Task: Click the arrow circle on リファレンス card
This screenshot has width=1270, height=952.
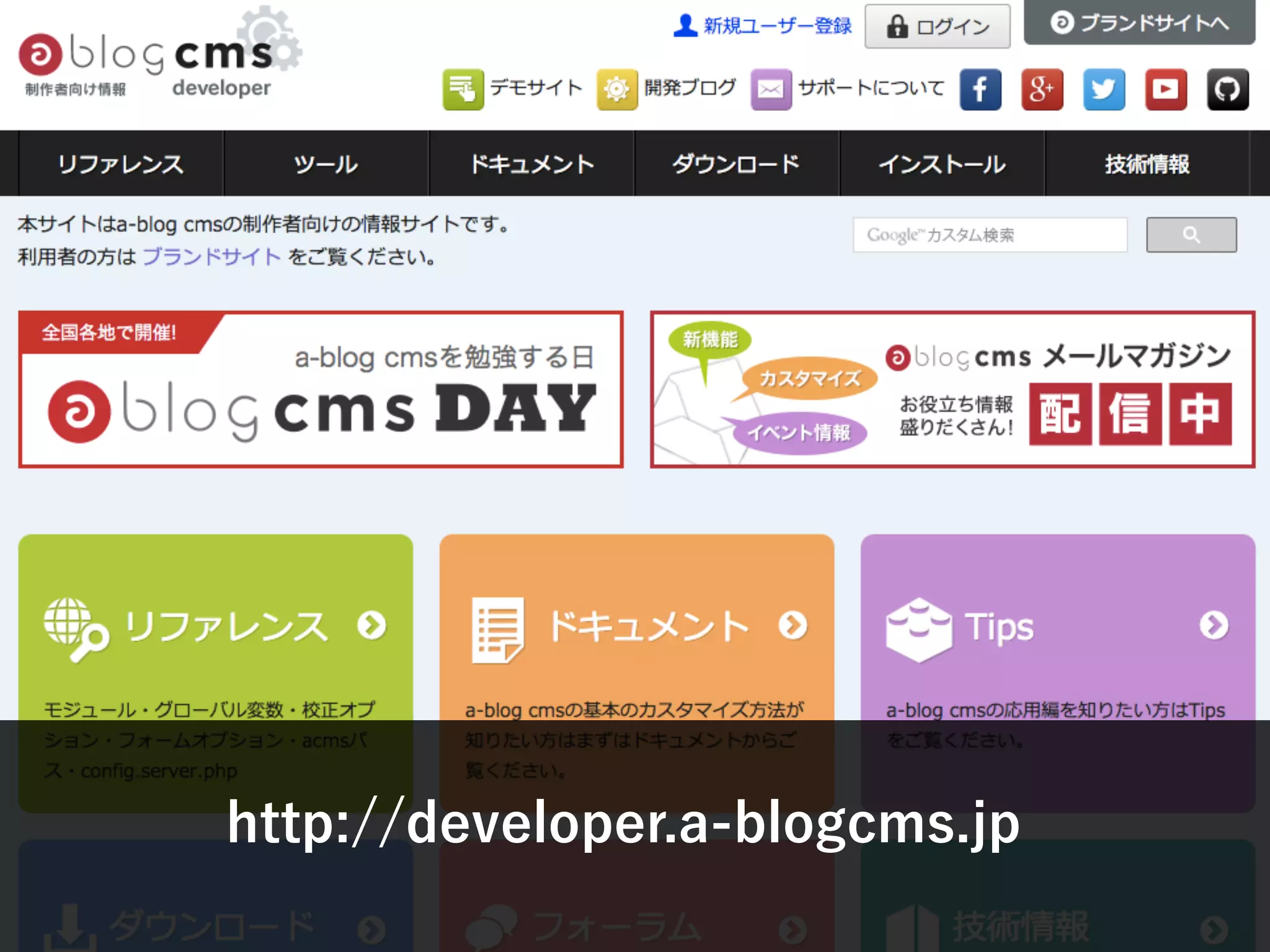Action: [x=372, y=625]
